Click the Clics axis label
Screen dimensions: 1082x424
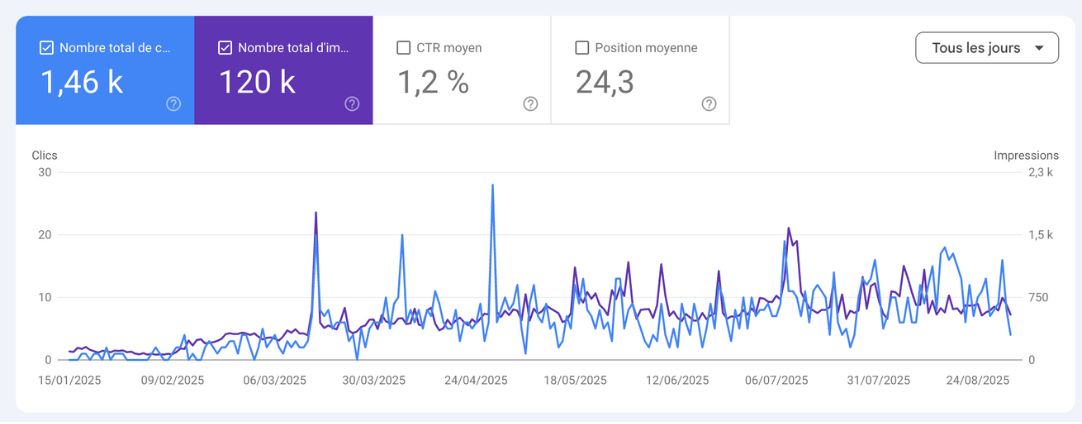click(45, 155)
